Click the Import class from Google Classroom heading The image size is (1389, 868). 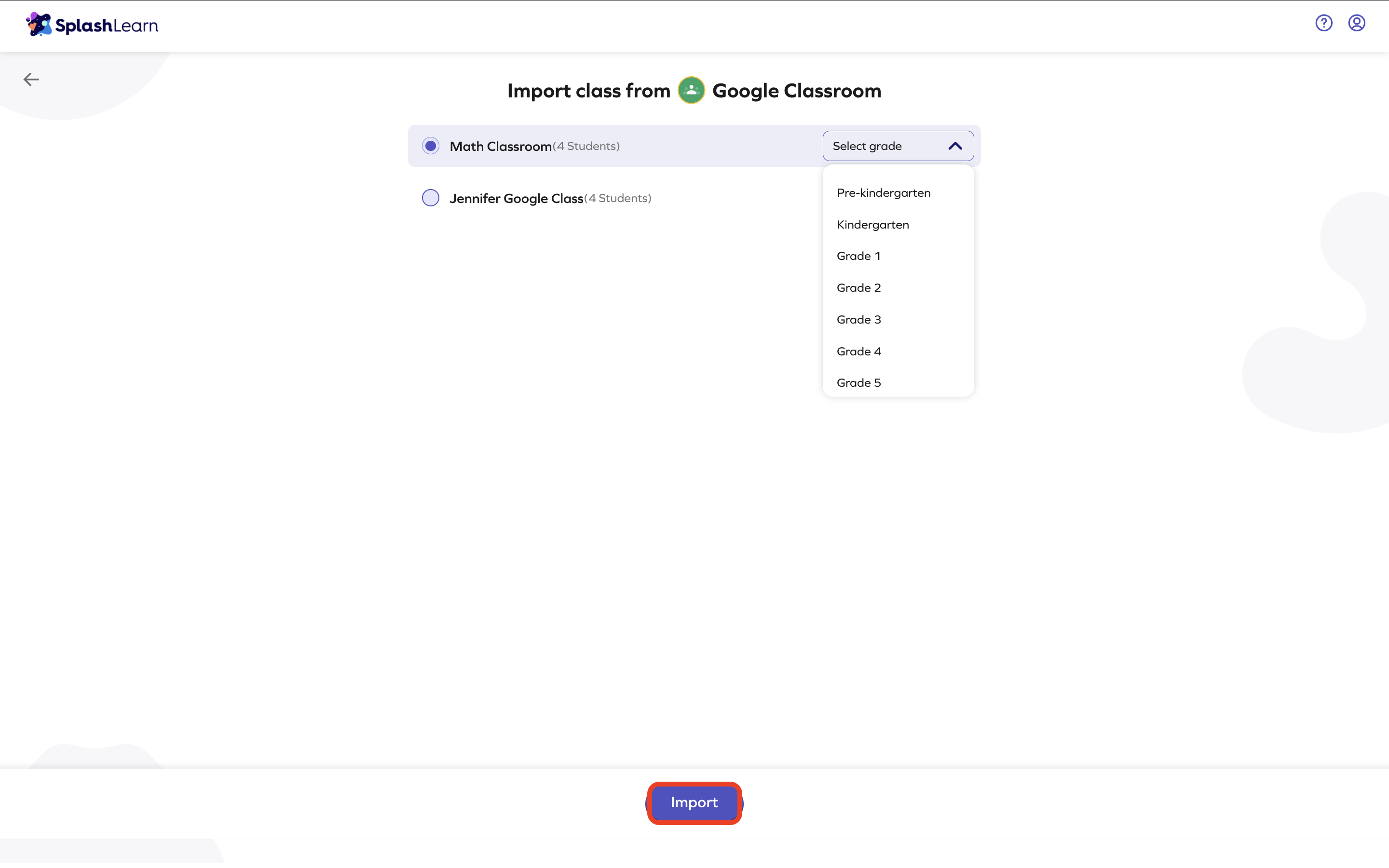pos(694,91)
